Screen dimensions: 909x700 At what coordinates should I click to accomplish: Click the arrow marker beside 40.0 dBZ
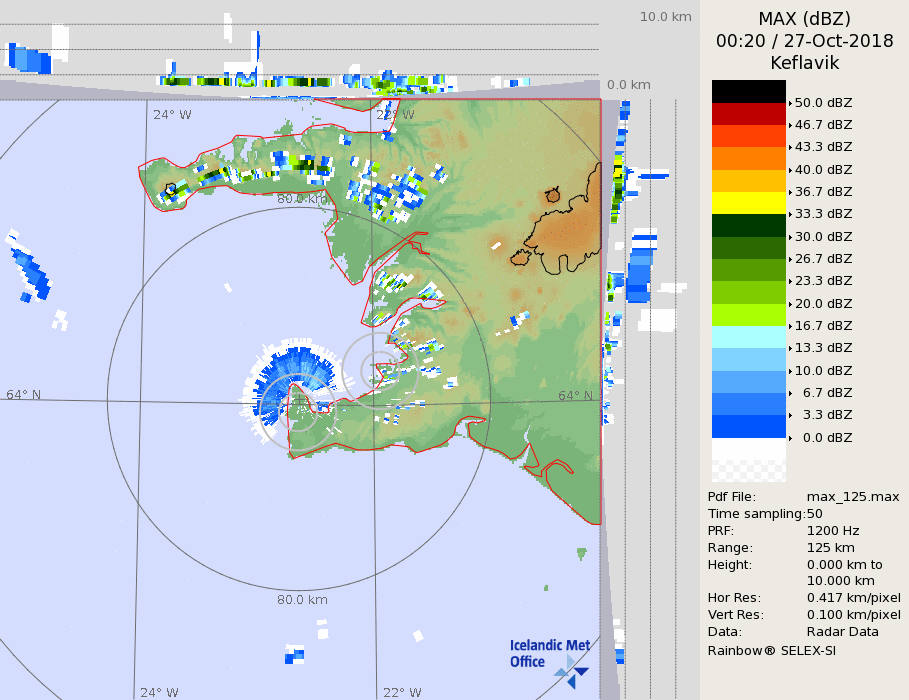[790, 170]
